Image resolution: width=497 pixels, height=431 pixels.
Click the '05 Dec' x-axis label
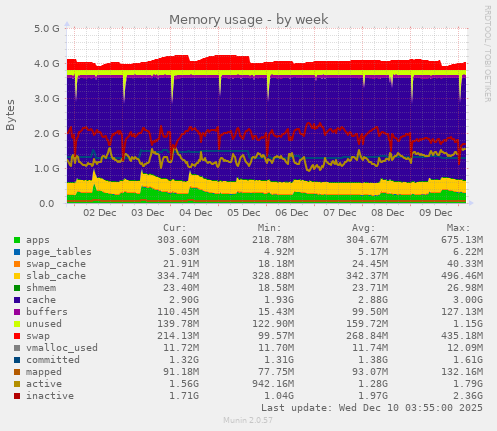pyautogui.click(x=244, y=213)
